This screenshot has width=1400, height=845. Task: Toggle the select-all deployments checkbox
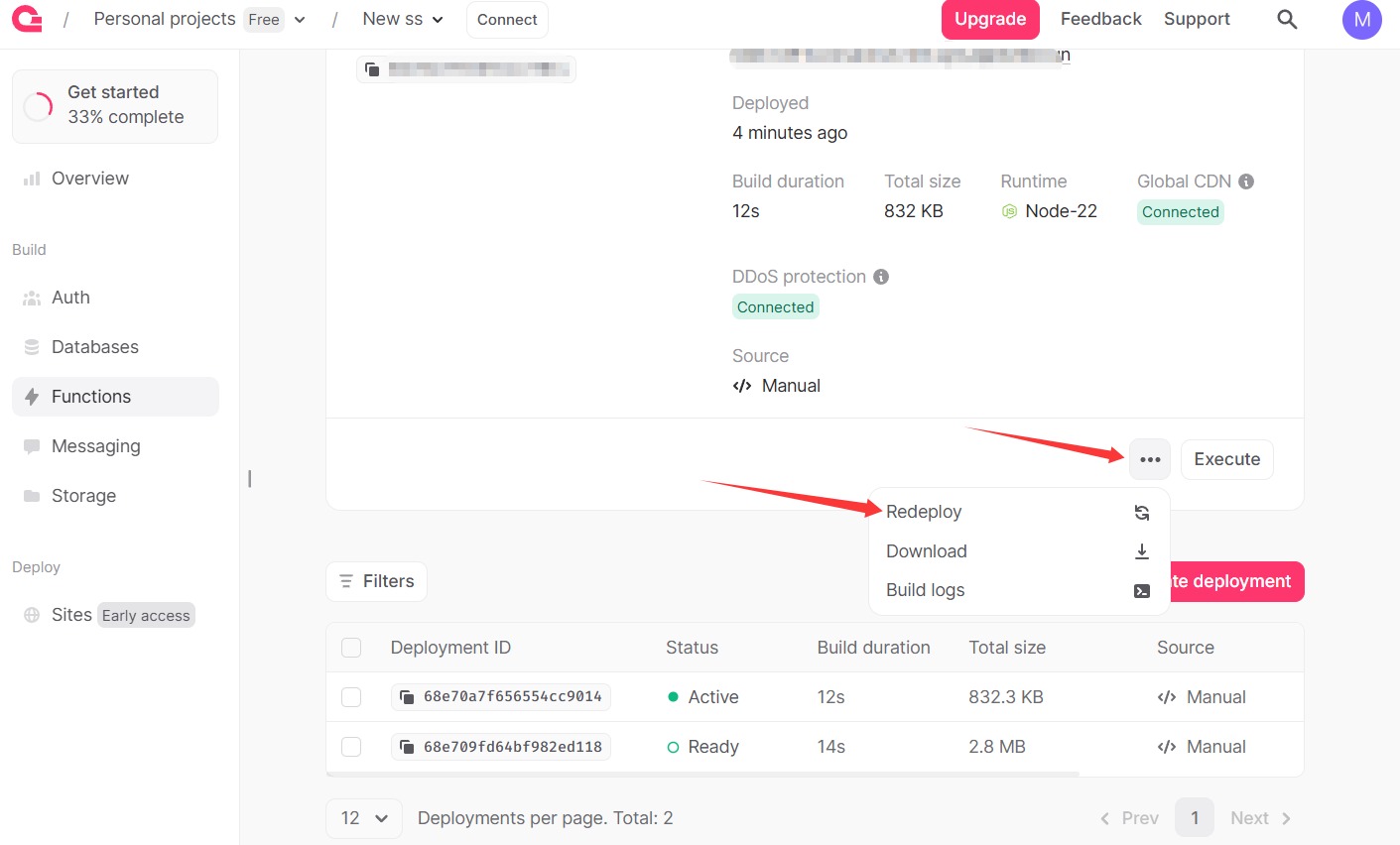pyautogui.click(x=351, y=648)
